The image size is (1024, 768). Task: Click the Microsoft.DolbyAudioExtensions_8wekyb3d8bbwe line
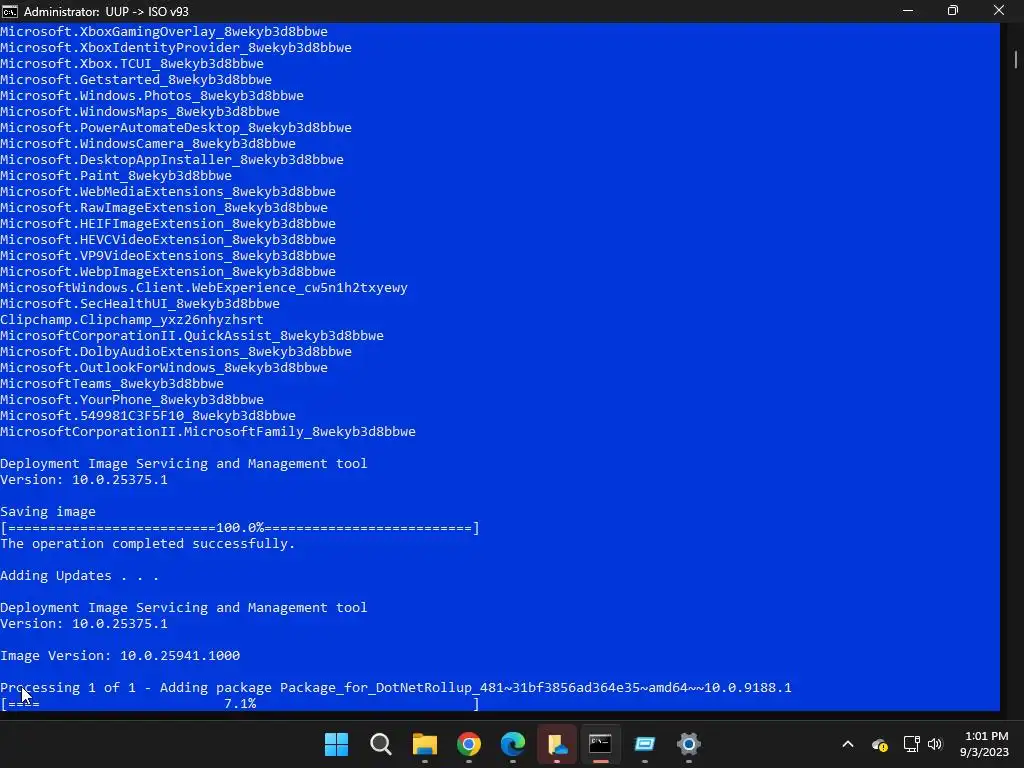tap(176, 351)
